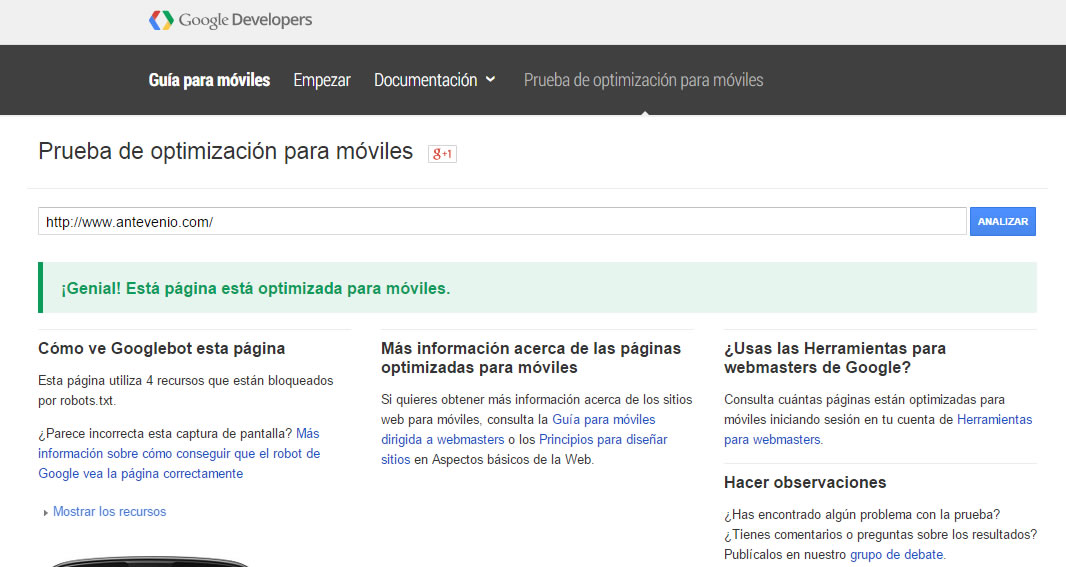Open the Más información sobre robot link
The height and width of the screenshot is (567, 1066).
pyautogui.click(x=179, y=453)
